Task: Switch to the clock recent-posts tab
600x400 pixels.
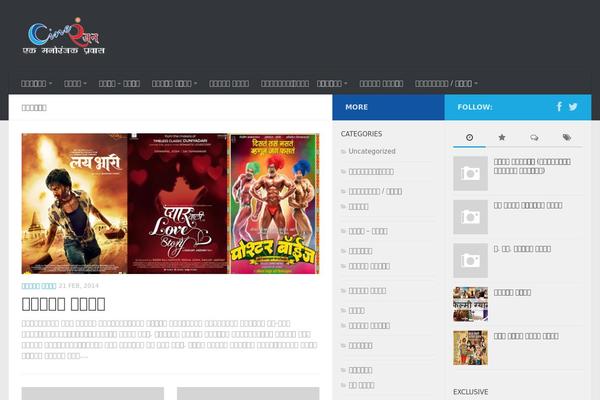Action: point(470,137)
